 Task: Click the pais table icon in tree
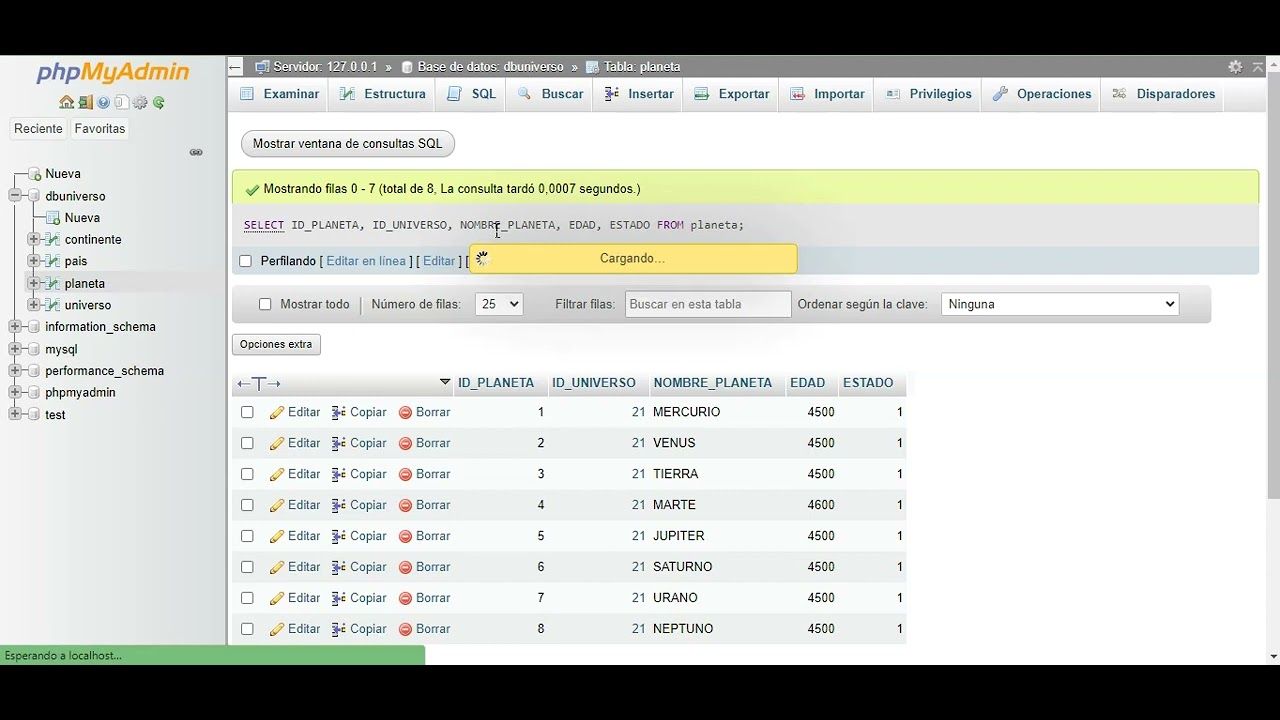(53, 261)
